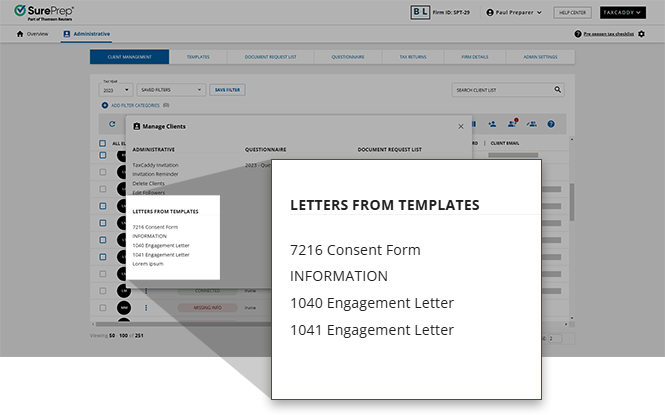Click the table scroll up arrow
Viewport: 665px width, 415px height.
click(x=572, y=139)
